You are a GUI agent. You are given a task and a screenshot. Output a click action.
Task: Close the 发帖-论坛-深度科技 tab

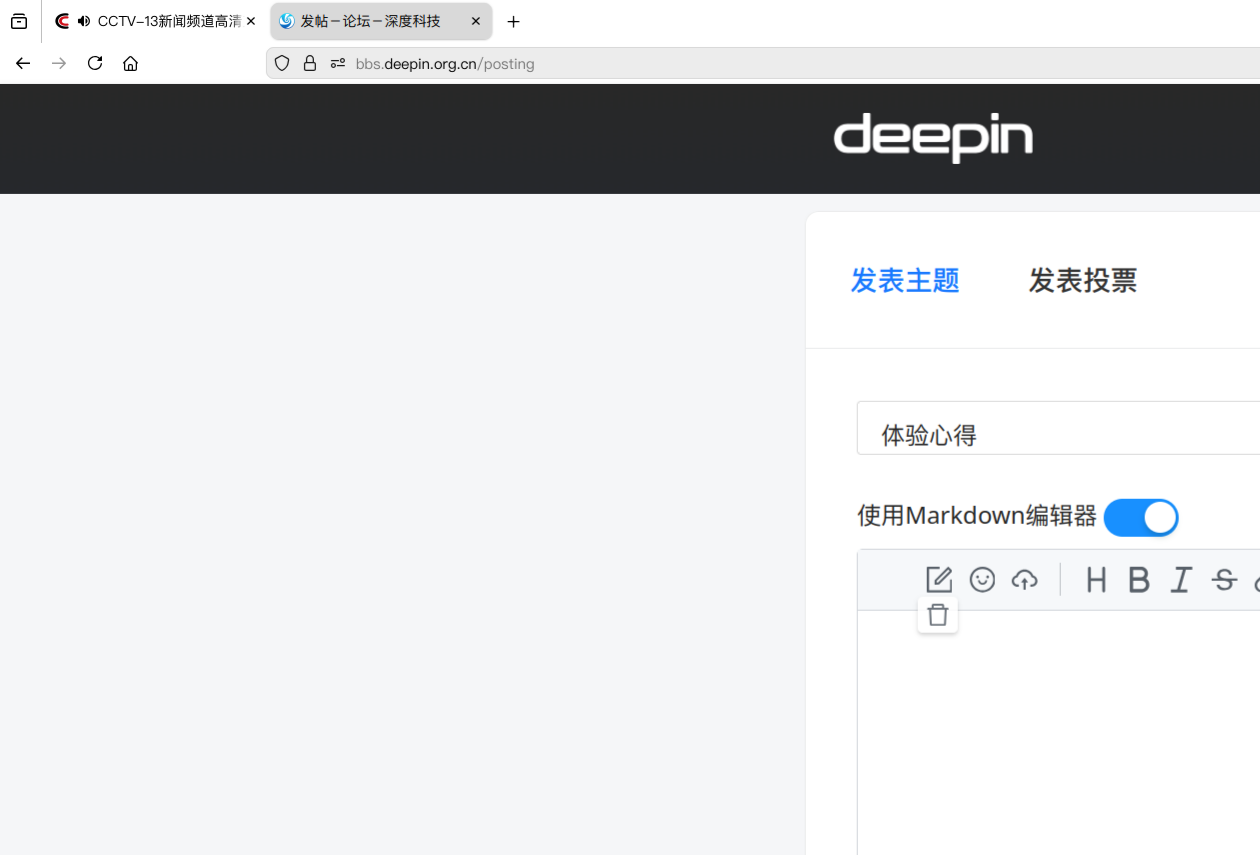pos(476,21)
